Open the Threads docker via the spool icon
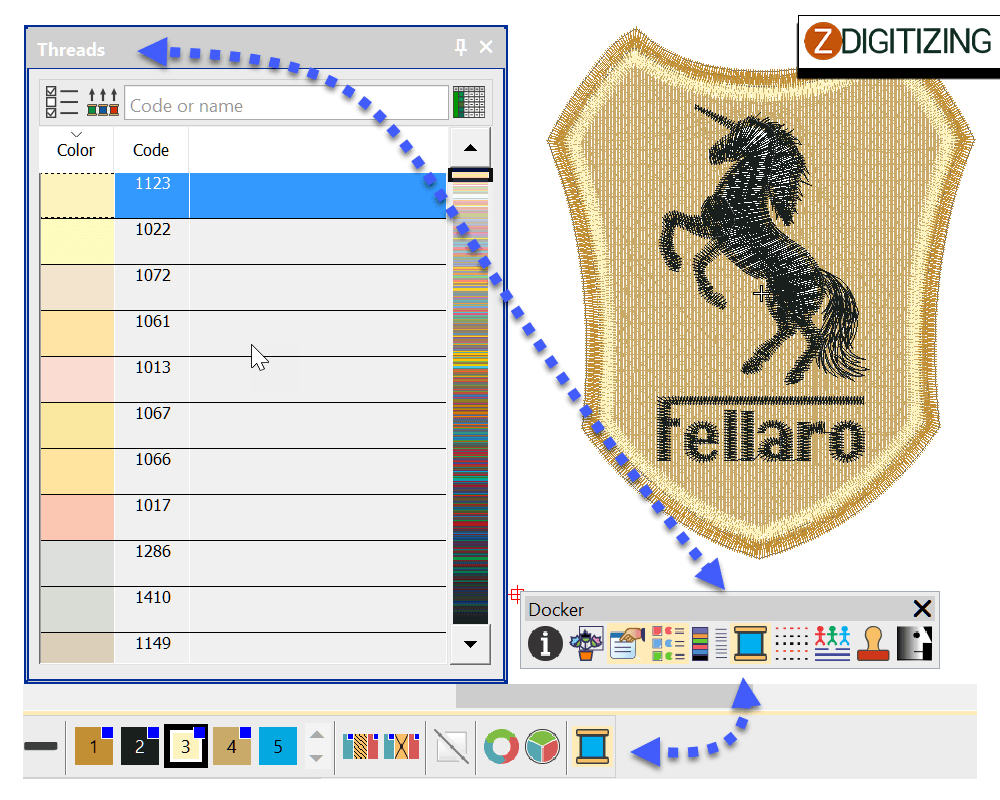 pyautogui.click(x=749, y=643)
